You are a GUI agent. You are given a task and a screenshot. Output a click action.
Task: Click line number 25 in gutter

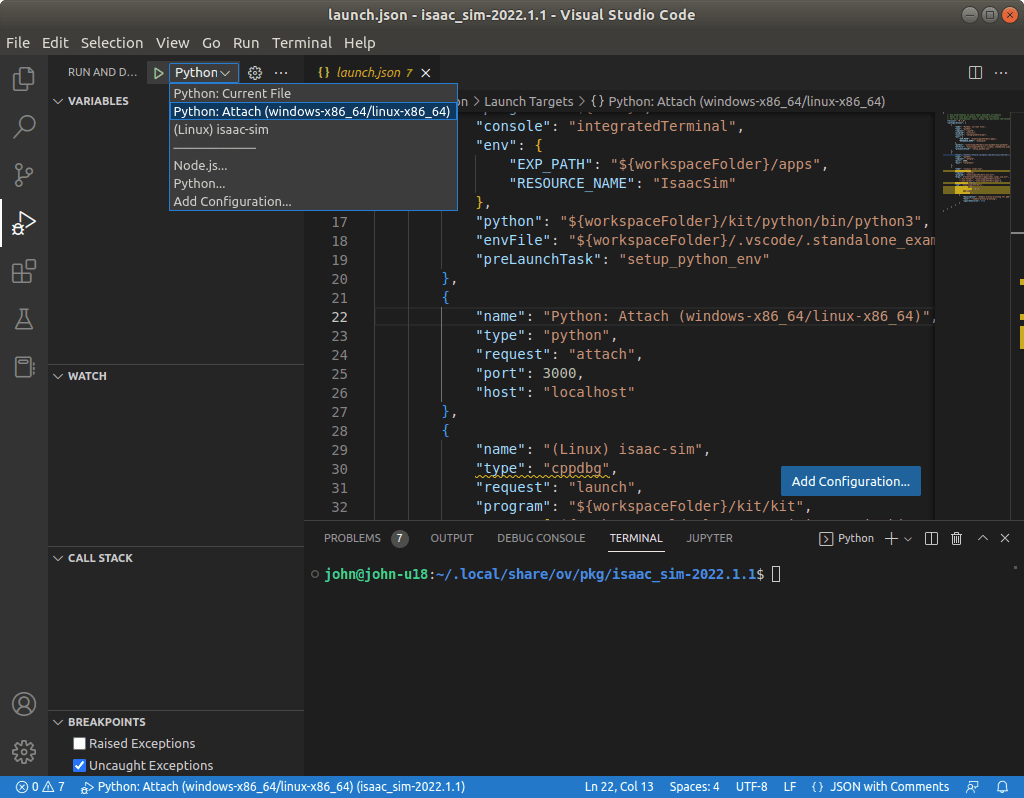(340, 374)
